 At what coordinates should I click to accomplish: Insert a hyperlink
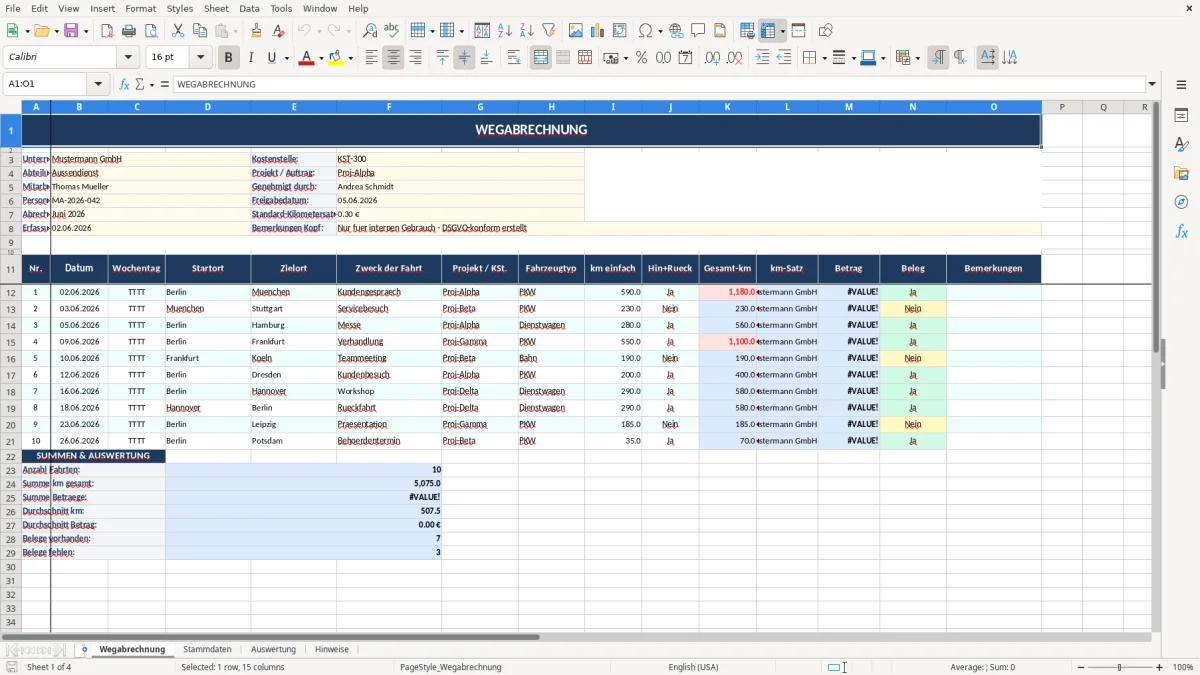point(677,31)
